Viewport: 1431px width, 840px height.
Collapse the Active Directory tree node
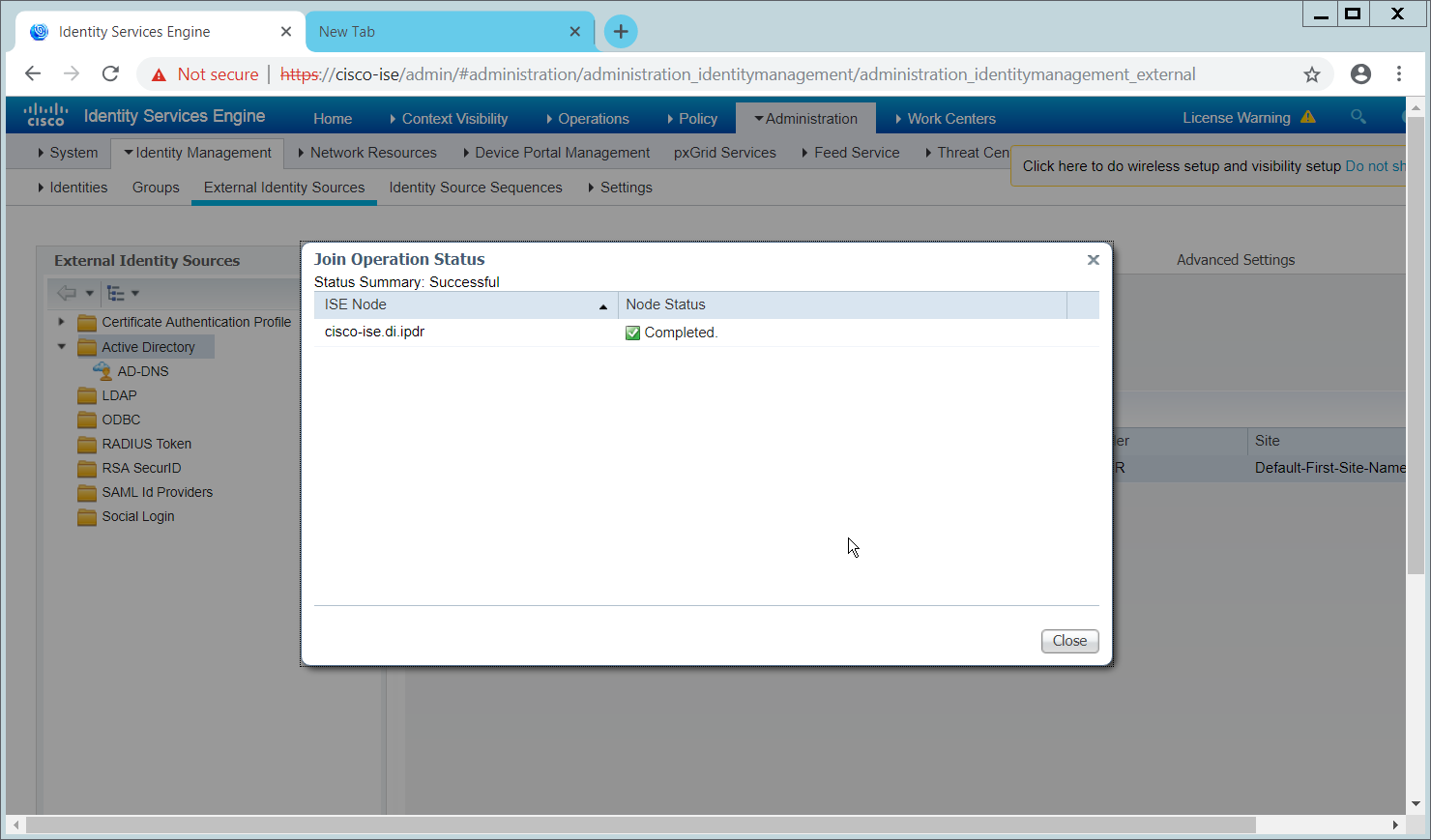coord(61,346)
